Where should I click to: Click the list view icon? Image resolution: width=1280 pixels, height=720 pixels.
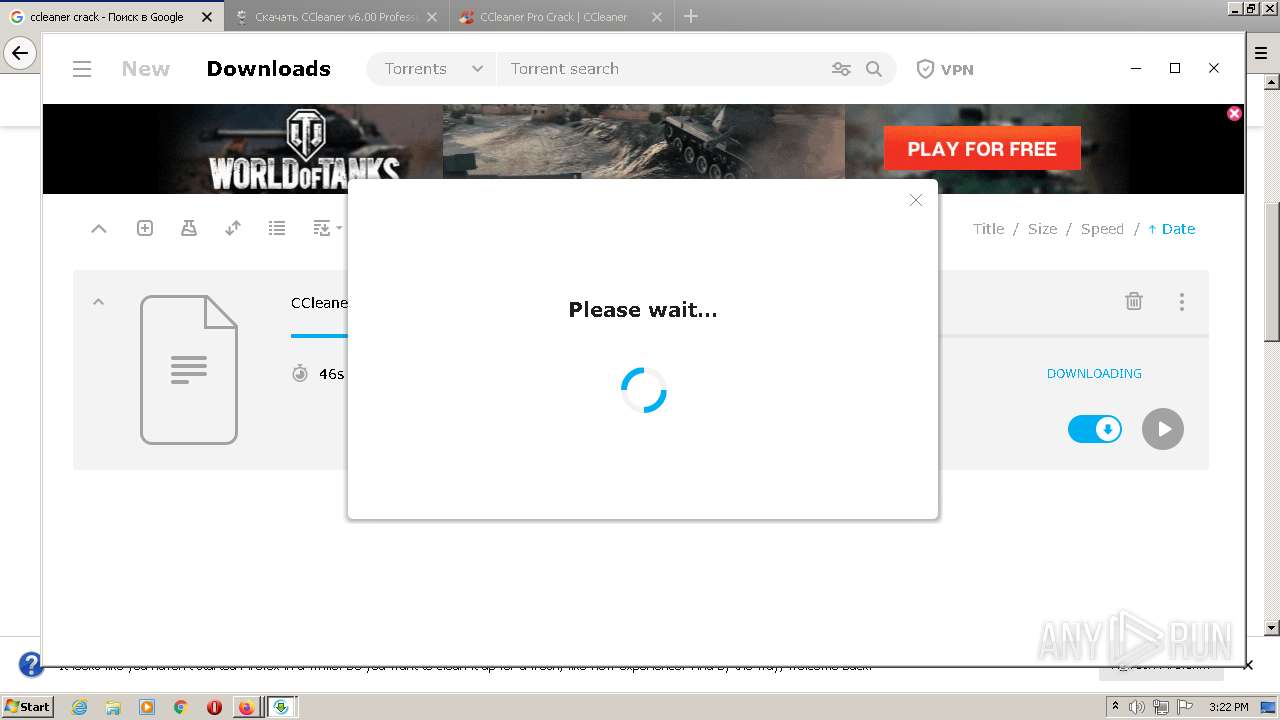tap(277, 228)
